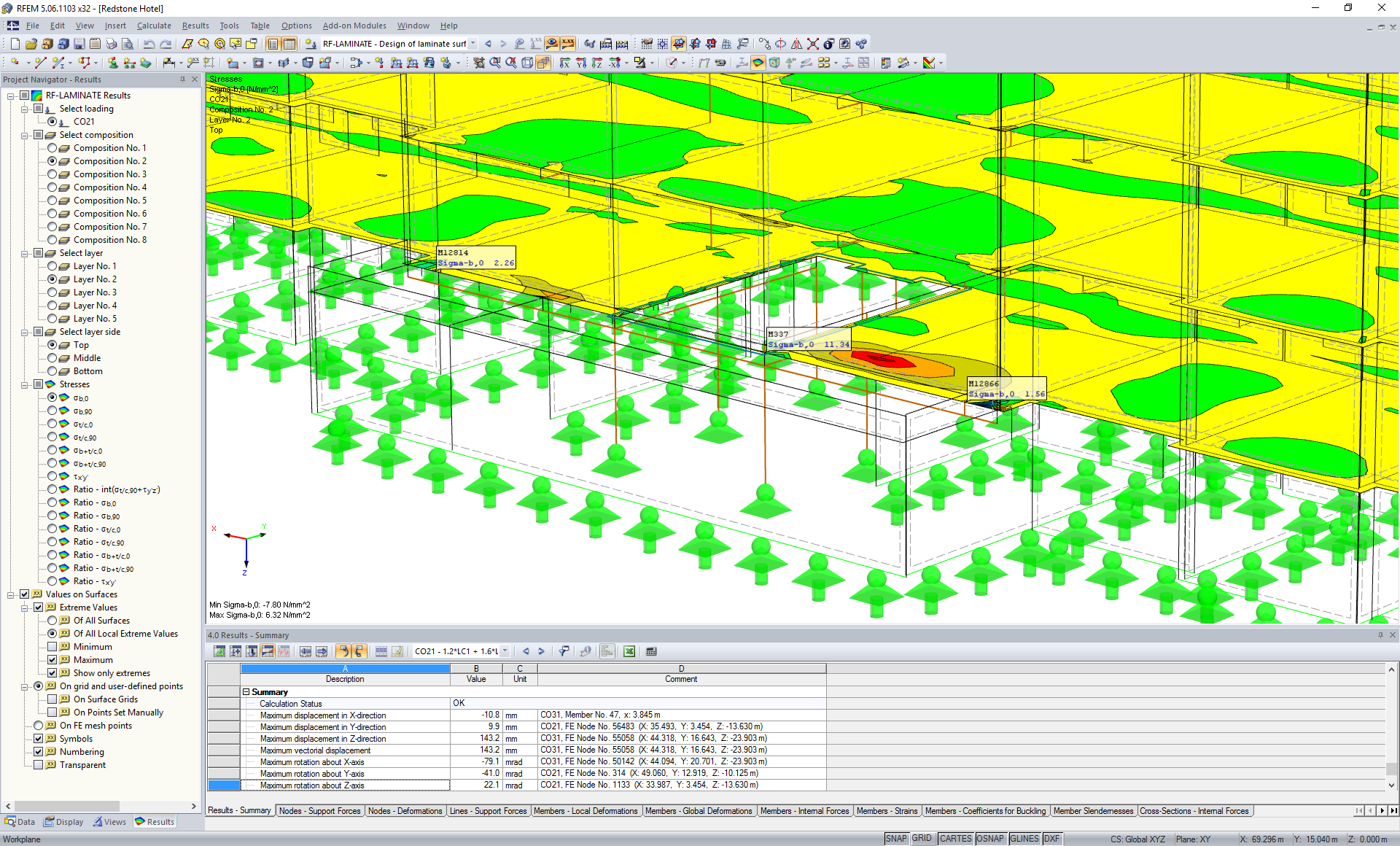1400x846 pixels.
Task: Uncheck the Numbering checkbox
Action: [x=39, y=752]
